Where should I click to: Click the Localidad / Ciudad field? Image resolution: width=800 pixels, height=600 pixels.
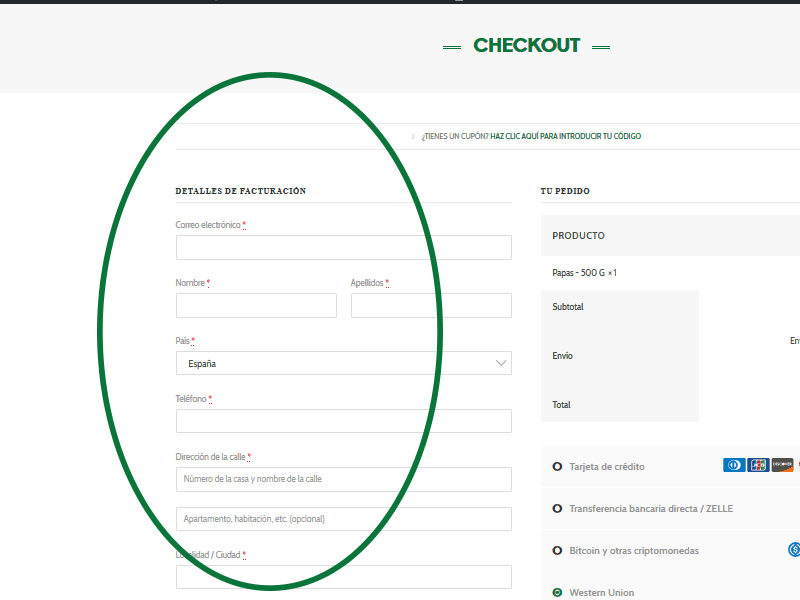click(343, 577)
